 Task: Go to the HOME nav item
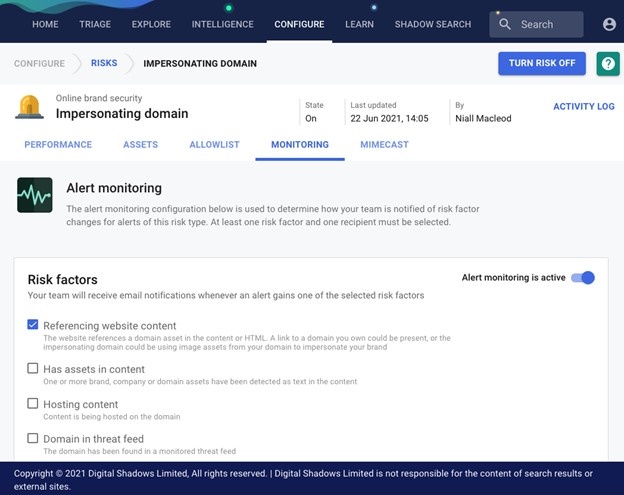[x=45, y=24]
